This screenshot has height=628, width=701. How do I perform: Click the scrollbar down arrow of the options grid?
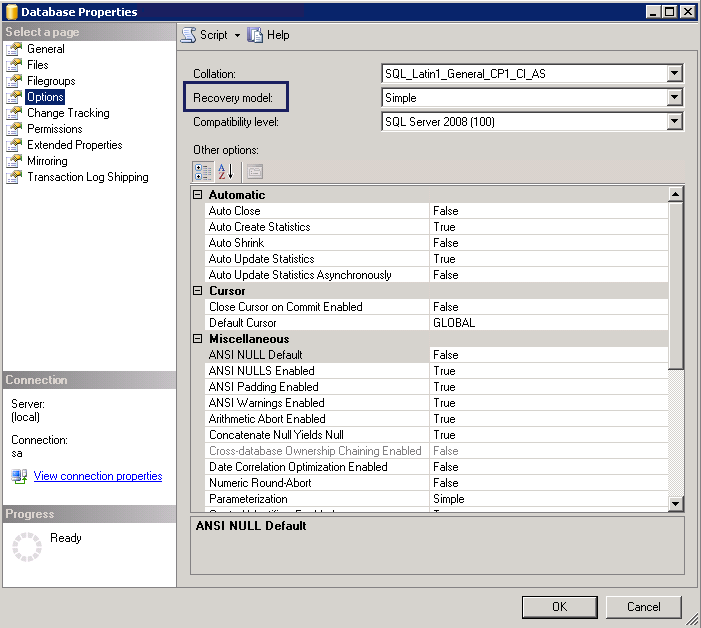pyautogui.click(x=676, y=504)
